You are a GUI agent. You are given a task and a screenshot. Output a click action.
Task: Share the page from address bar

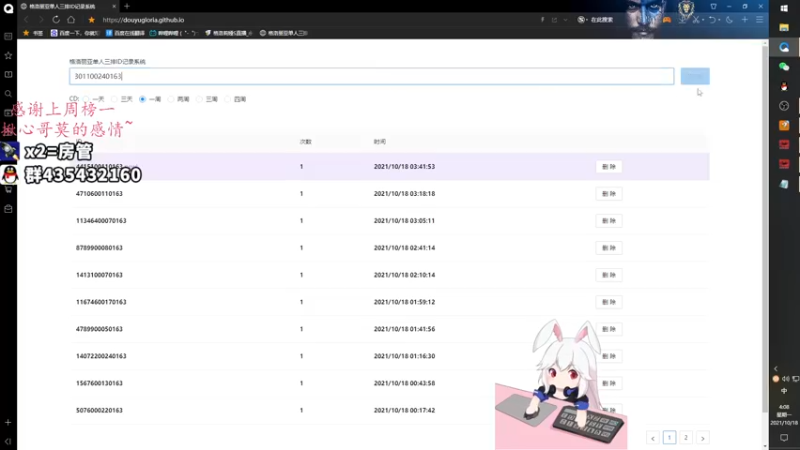coord(554,20)
